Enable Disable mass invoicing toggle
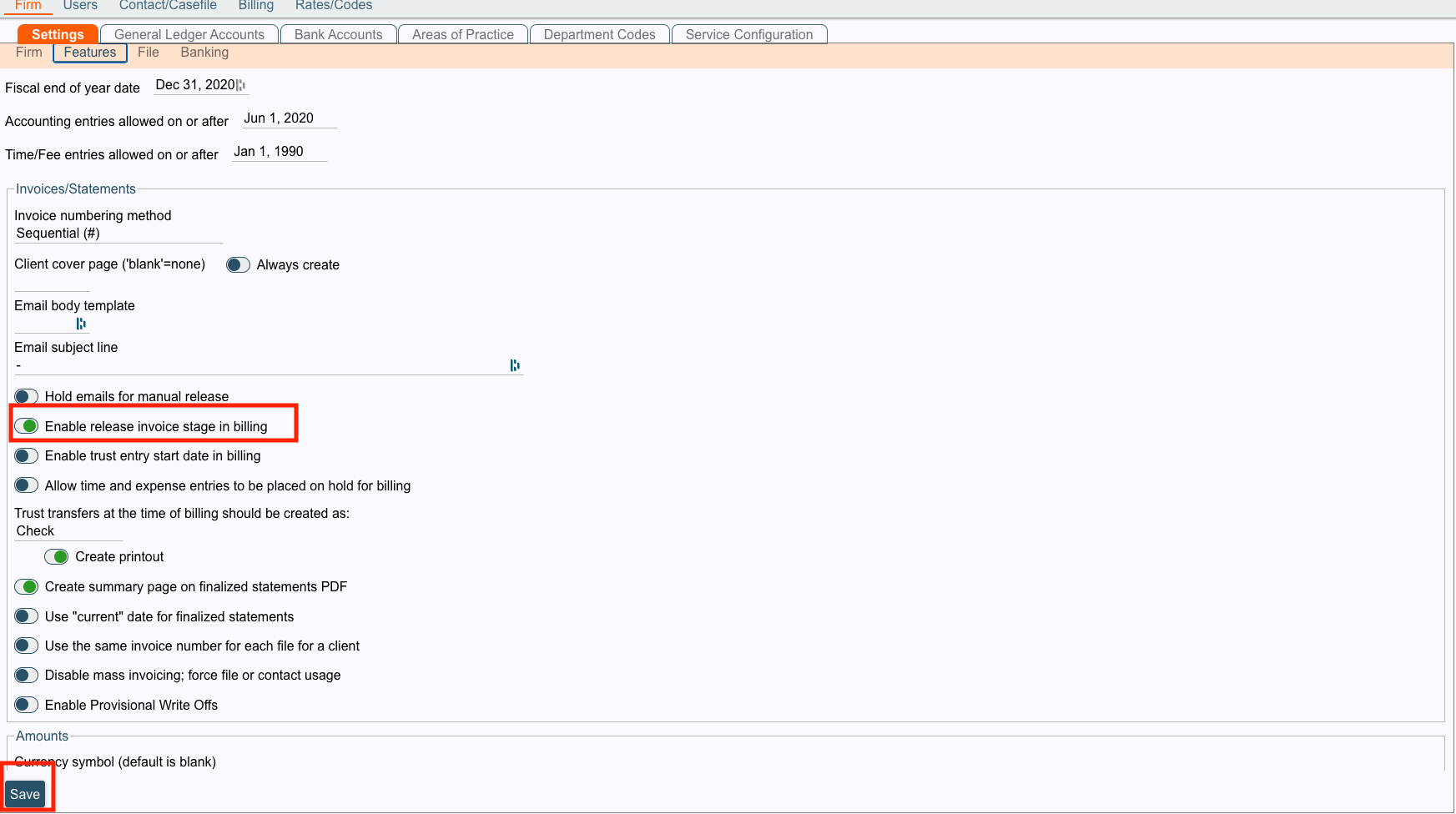This screenshot has width=1456, height=814. (27, 676)
